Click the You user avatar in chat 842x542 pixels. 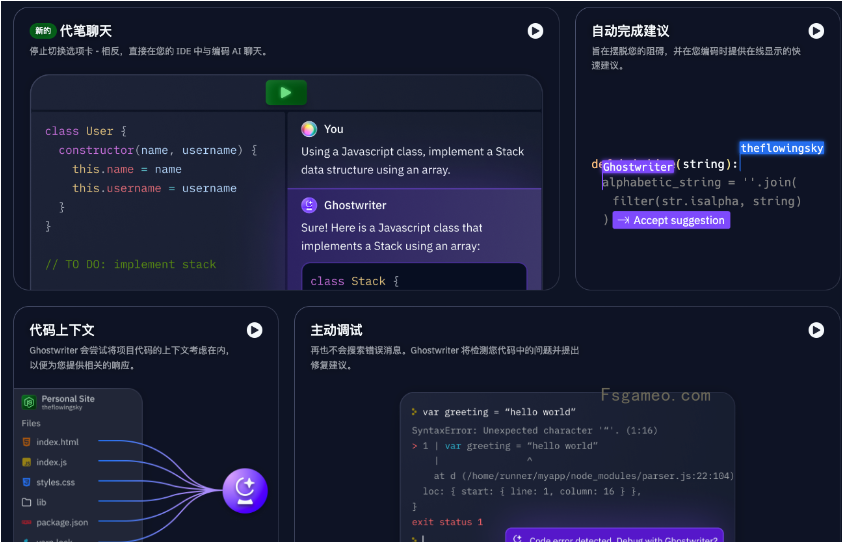coord(309,129)
